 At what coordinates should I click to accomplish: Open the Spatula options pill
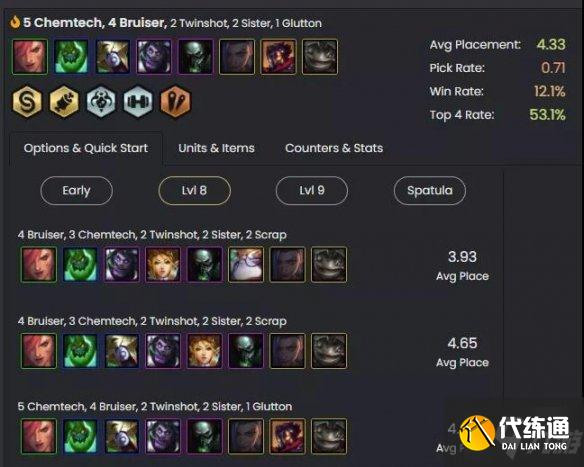pyautogui.click(x=430, y=191)
